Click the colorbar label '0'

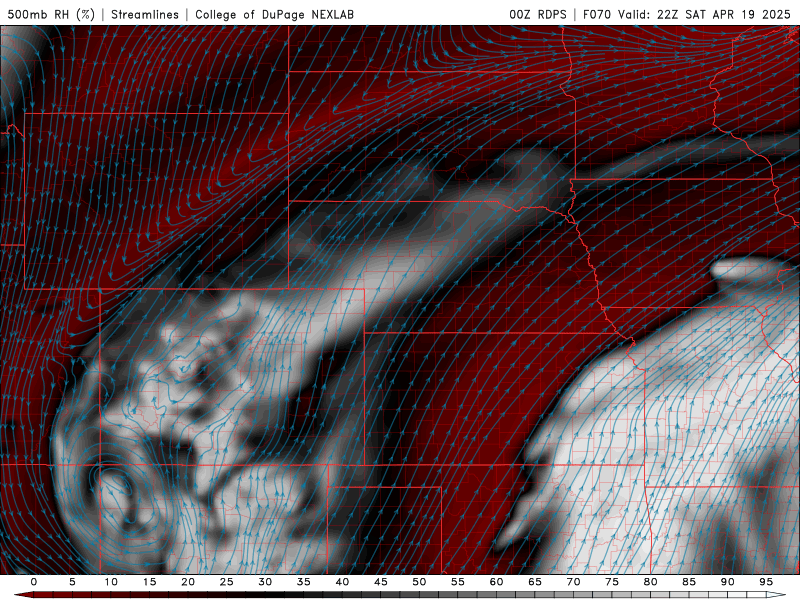(x=34, y=582)
